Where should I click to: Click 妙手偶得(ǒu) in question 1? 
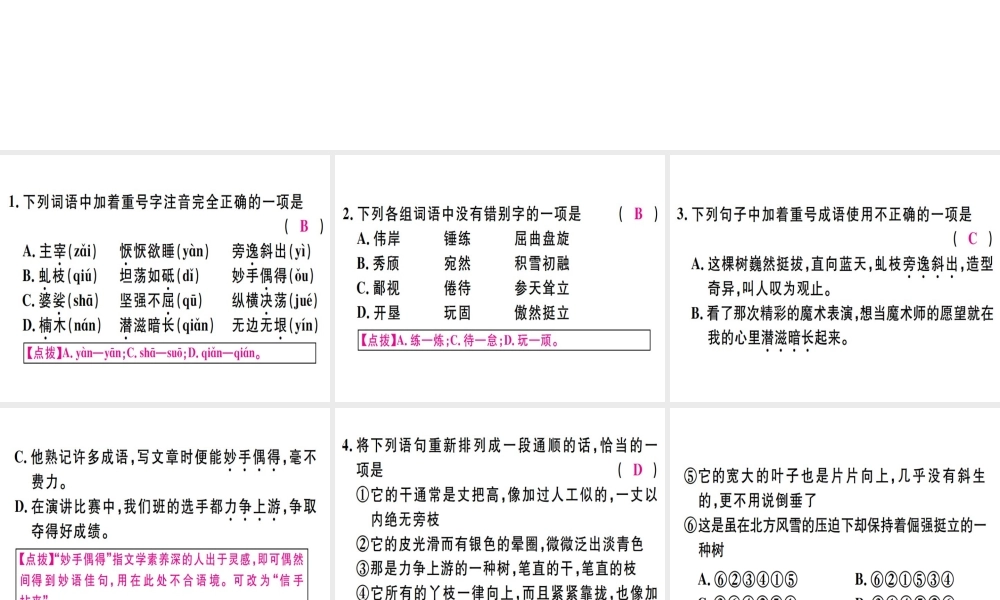[x=273, y=276]
